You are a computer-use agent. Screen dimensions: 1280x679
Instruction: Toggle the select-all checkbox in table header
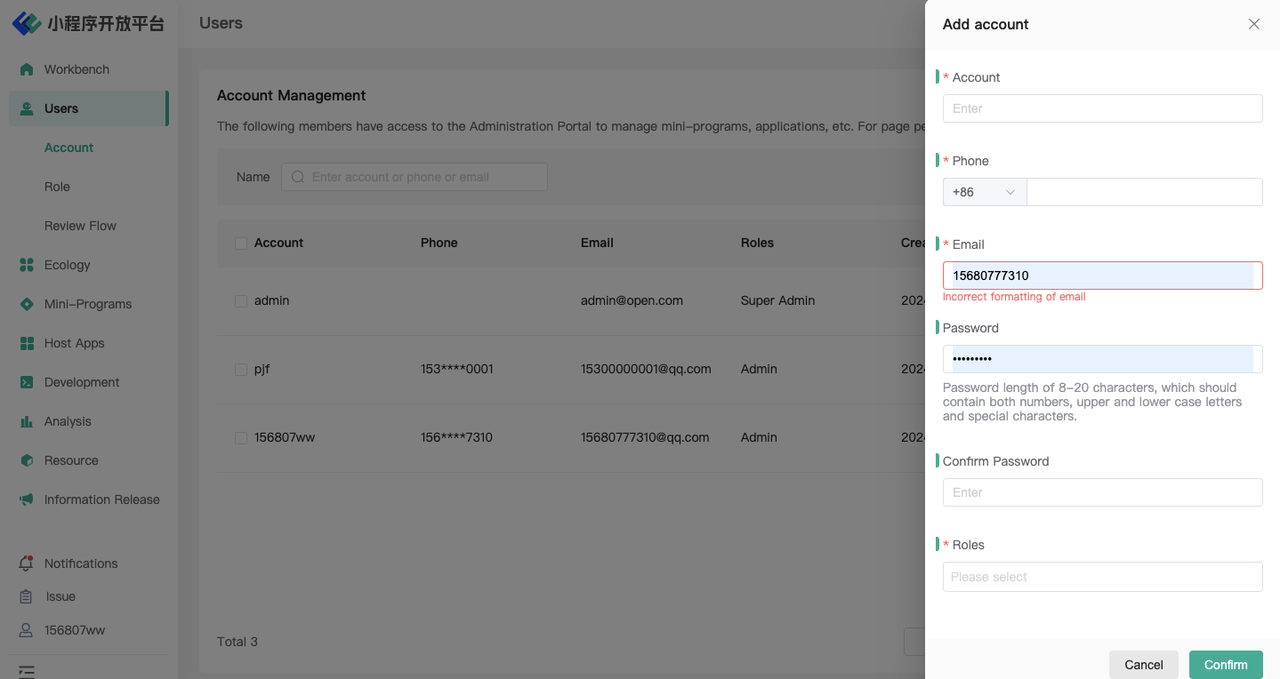(241, 243)
